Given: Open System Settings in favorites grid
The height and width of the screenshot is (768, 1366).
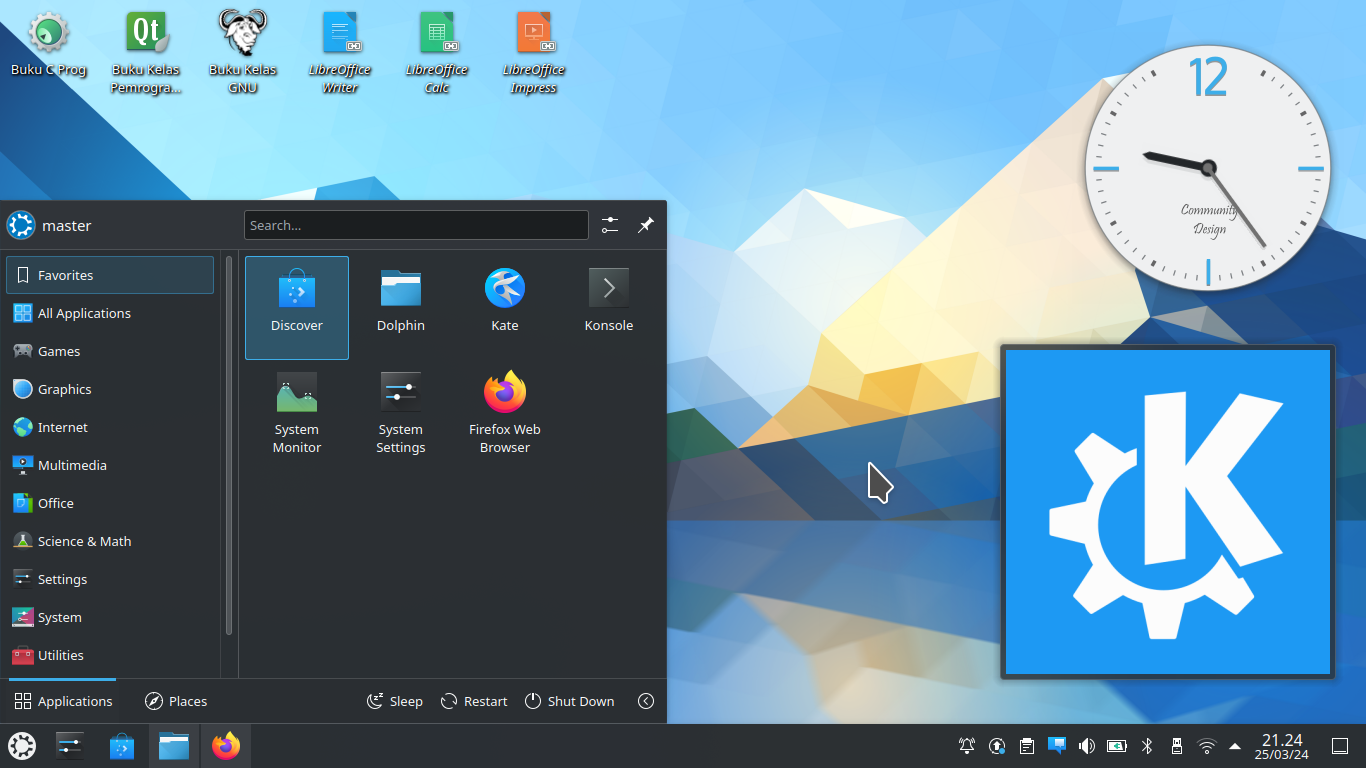Looking at the screenshot, I should click(401, 412).
